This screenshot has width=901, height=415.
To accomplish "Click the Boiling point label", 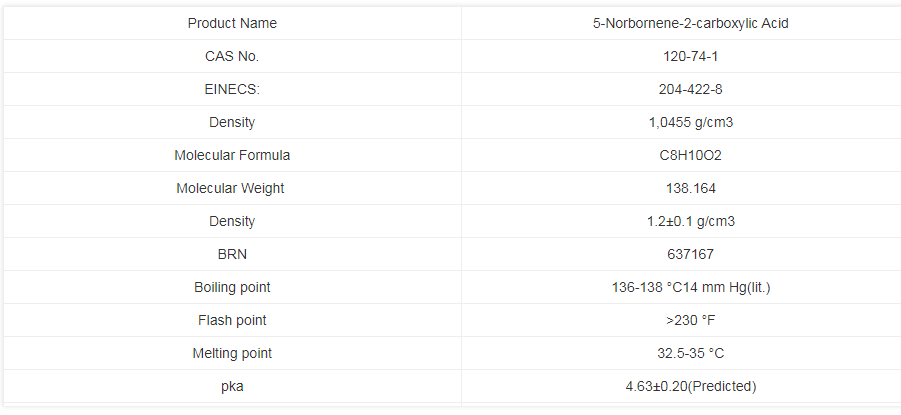I will coord(232,287).
